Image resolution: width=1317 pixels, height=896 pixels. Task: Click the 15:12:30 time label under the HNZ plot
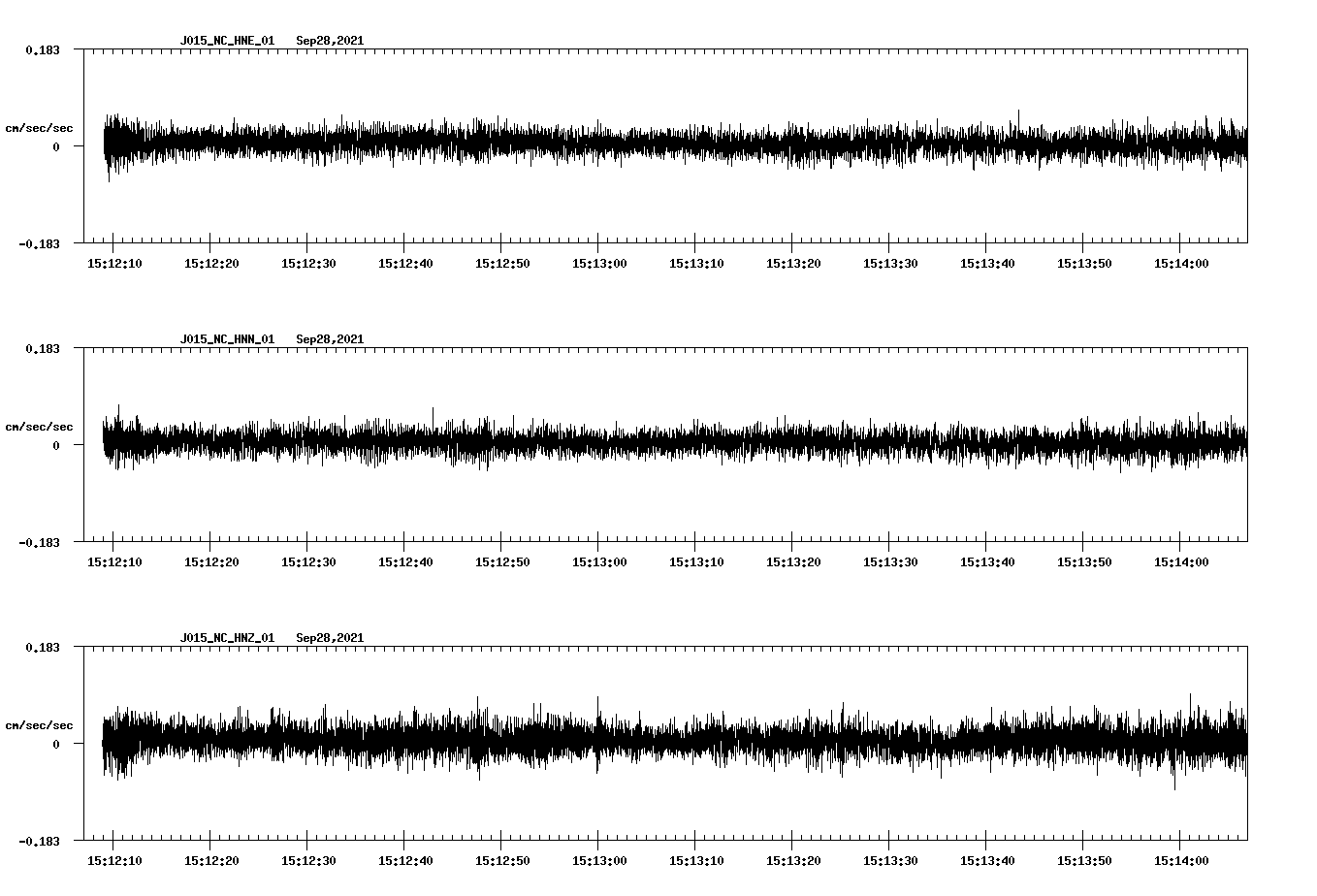(308, 860)
